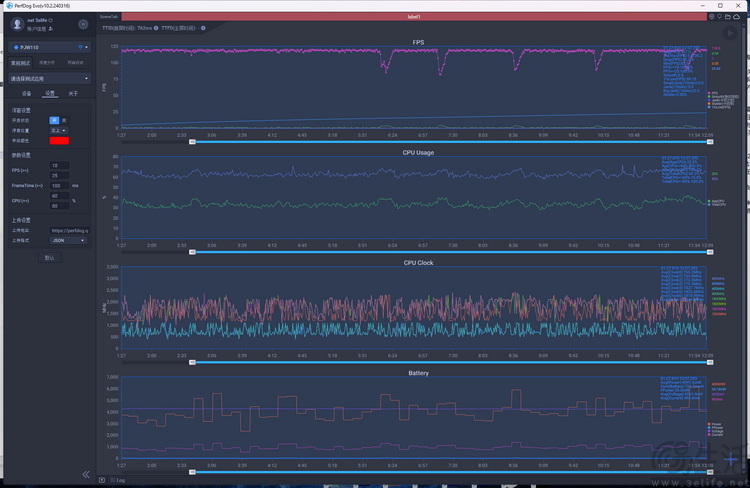Click the net 3elife username
The height and width of the screenshot is (488, 750).
coord(37,21)
